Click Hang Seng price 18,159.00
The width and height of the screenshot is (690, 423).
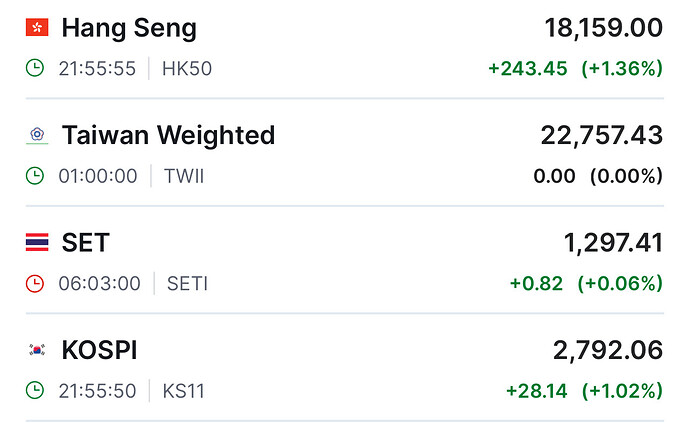click(603, 28)
